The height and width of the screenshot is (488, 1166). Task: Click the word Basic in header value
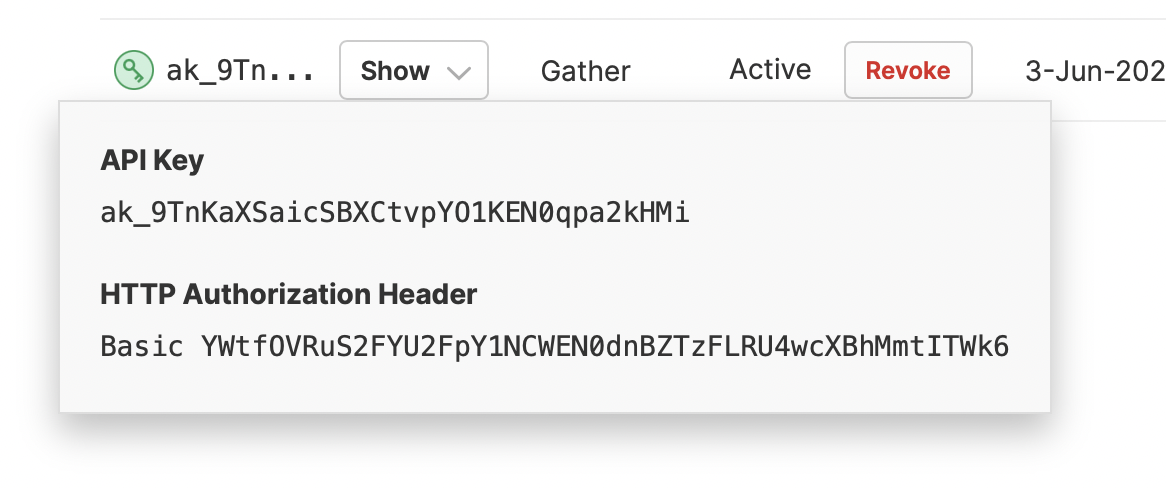click(142, 347)
